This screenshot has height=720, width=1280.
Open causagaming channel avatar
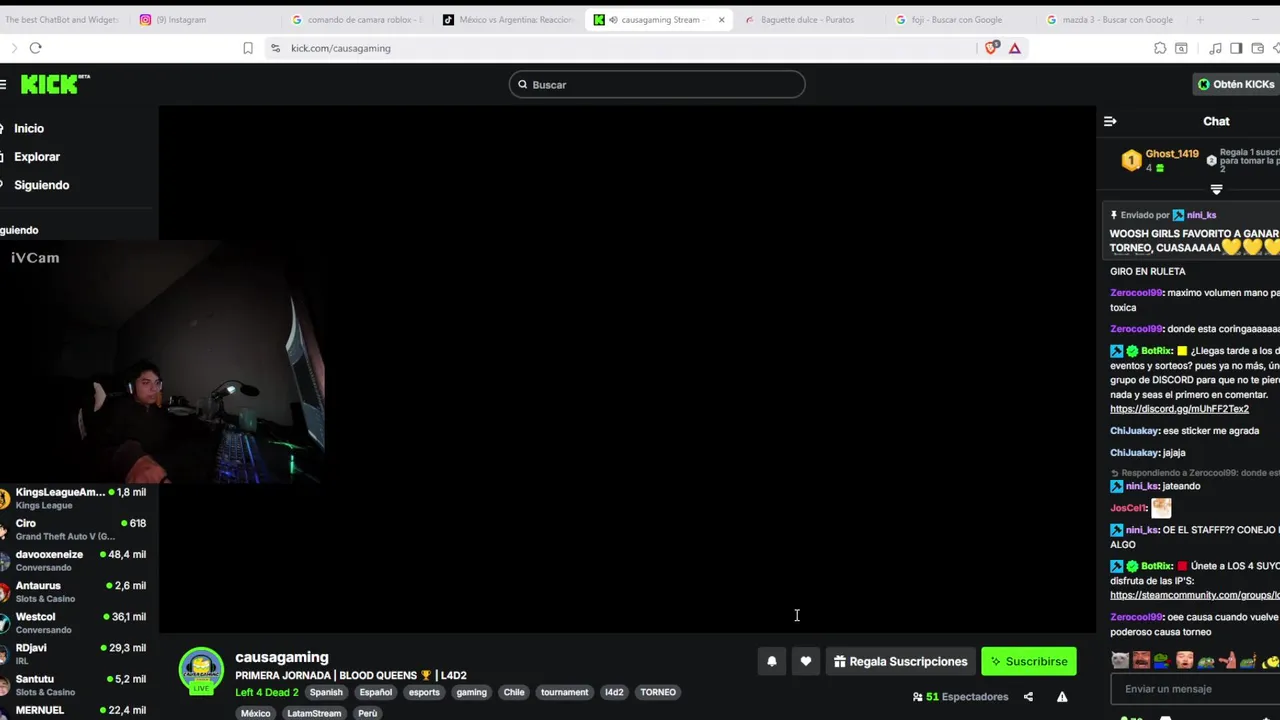click(x=201, y=670)
